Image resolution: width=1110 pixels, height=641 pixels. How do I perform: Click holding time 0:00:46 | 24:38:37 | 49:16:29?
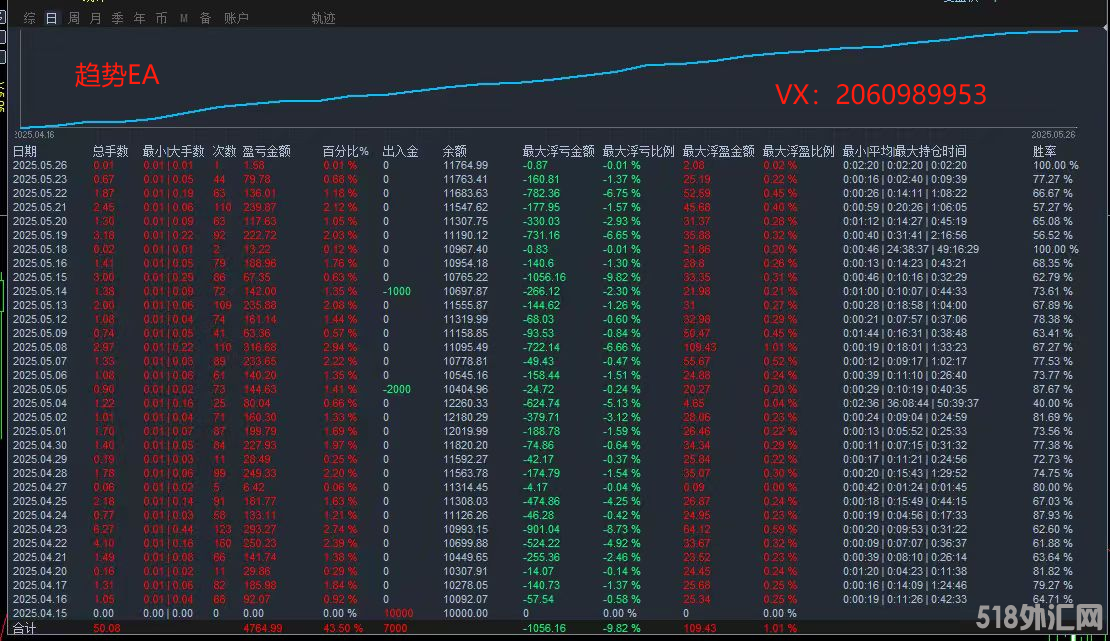coord(911,249)
